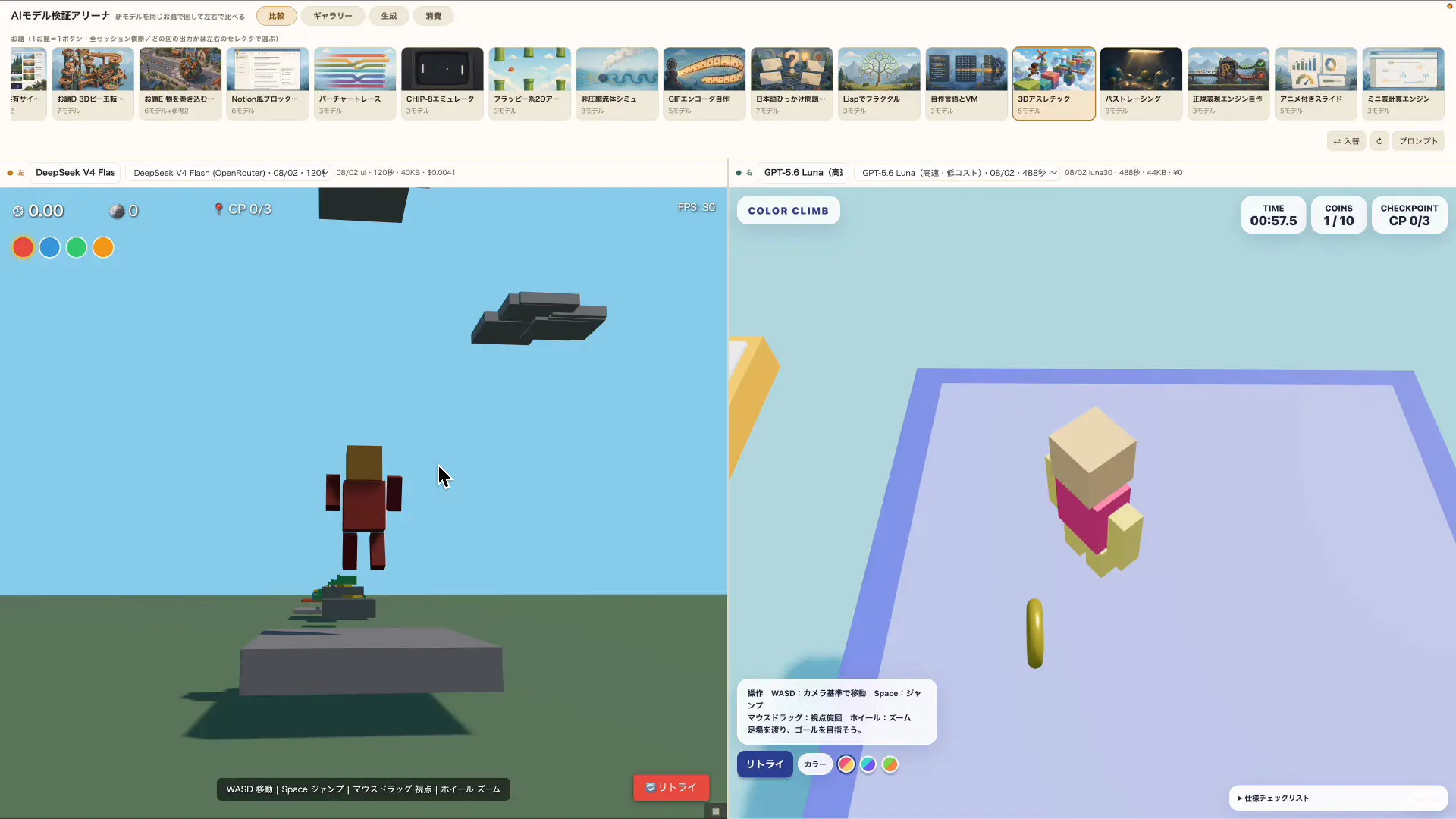Open the 消費 tab

click(x=434, y=16)
